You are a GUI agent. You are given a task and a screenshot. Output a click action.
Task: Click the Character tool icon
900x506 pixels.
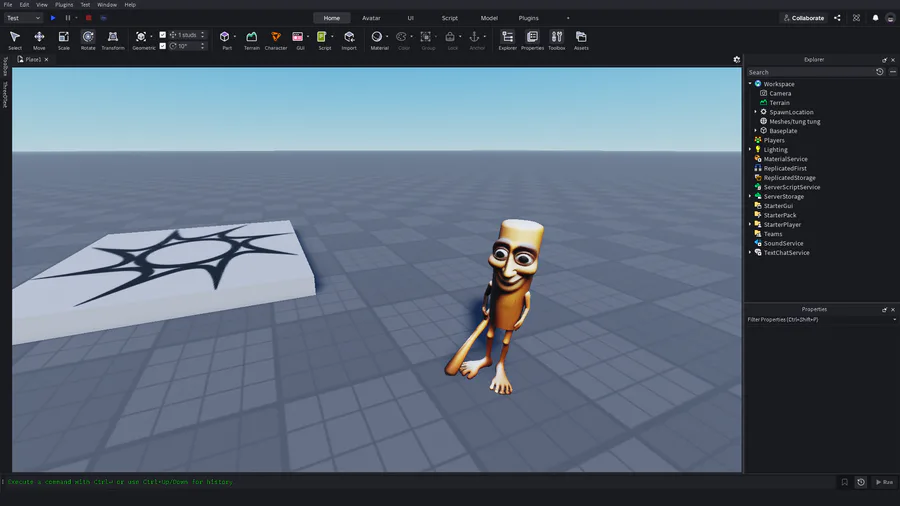pyautogui.click(x=276, y=37)
